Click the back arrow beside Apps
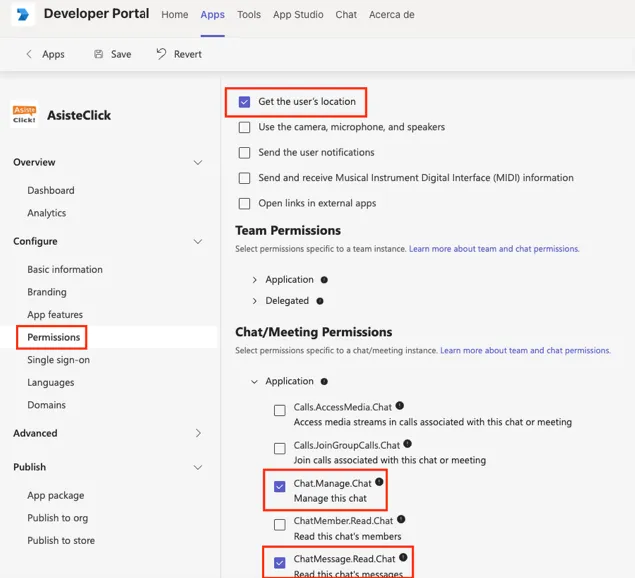The width and height of the screenshot is (635, 578). (x=29, y=54)
